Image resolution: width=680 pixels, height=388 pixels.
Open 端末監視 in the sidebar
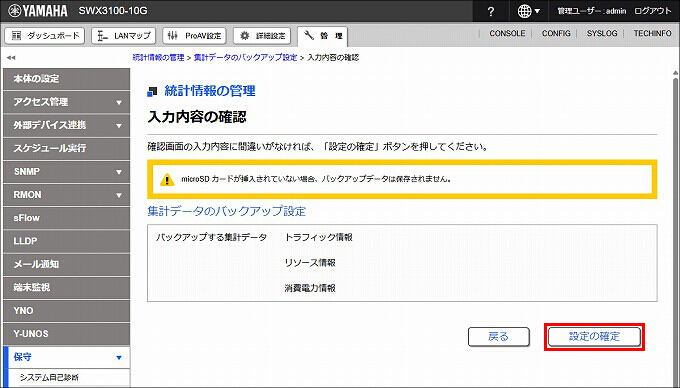[x=66, y=287]
